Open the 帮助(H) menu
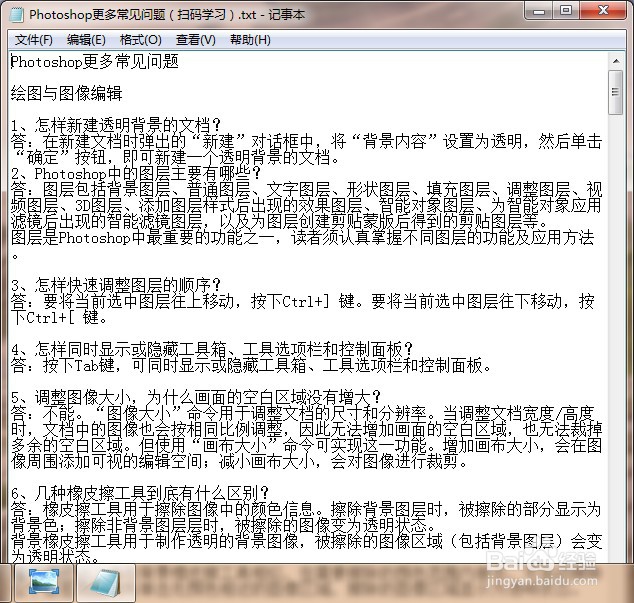Image resolution: width=634 pixels, height=603 pixels. tap(250, 40)
